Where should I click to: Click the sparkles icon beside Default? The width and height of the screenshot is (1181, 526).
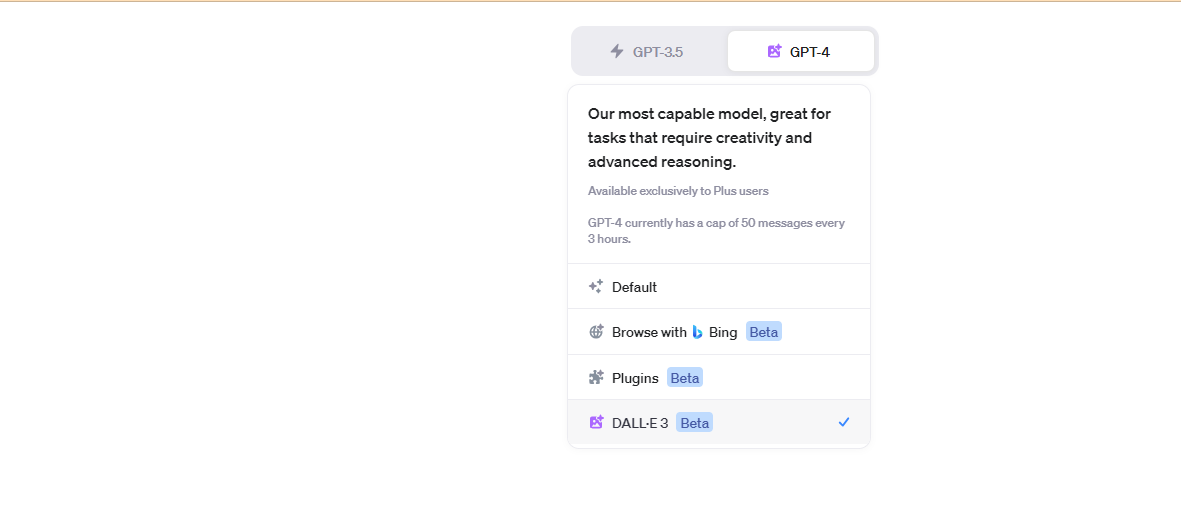coord(596,287)
